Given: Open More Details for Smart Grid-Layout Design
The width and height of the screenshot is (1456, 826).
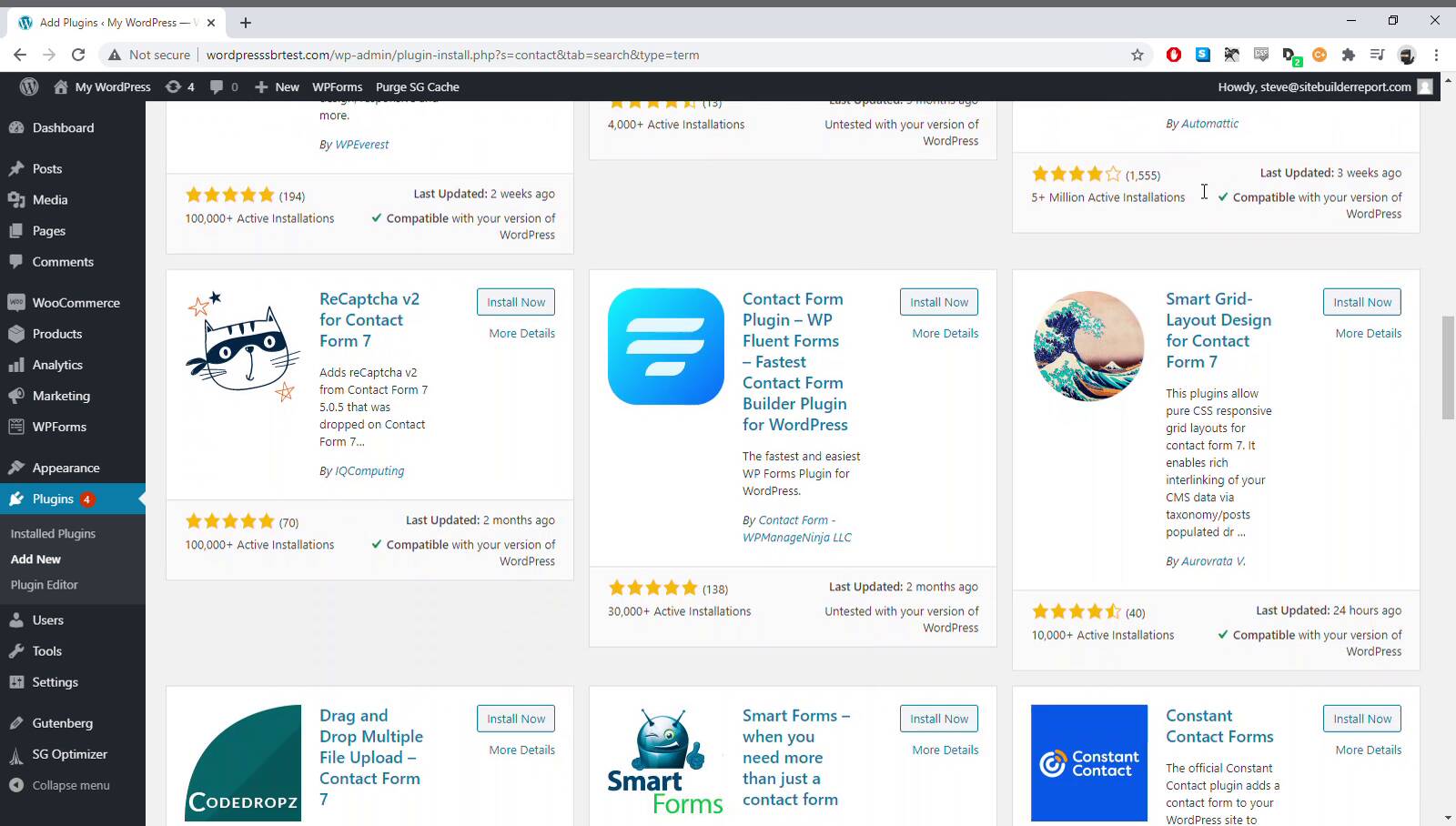Looking at the screenshot, I should tap(1368, 334).
